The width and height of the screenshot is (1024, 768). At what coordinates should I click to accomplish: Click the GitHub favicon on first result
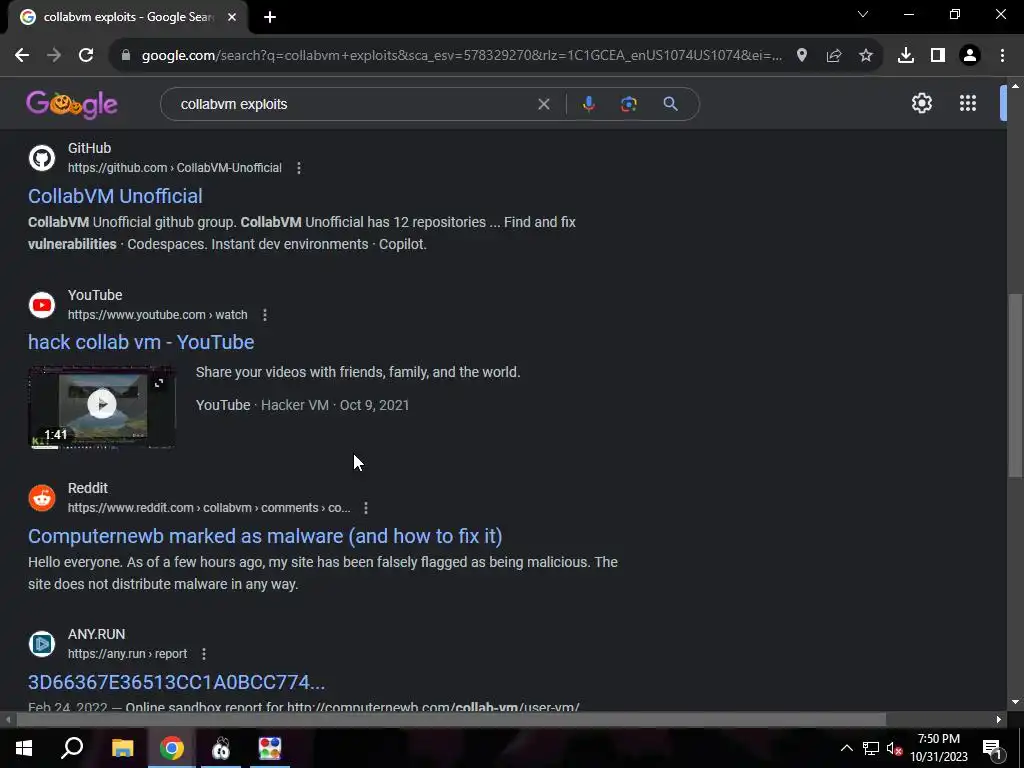click(x=42, y=158)
